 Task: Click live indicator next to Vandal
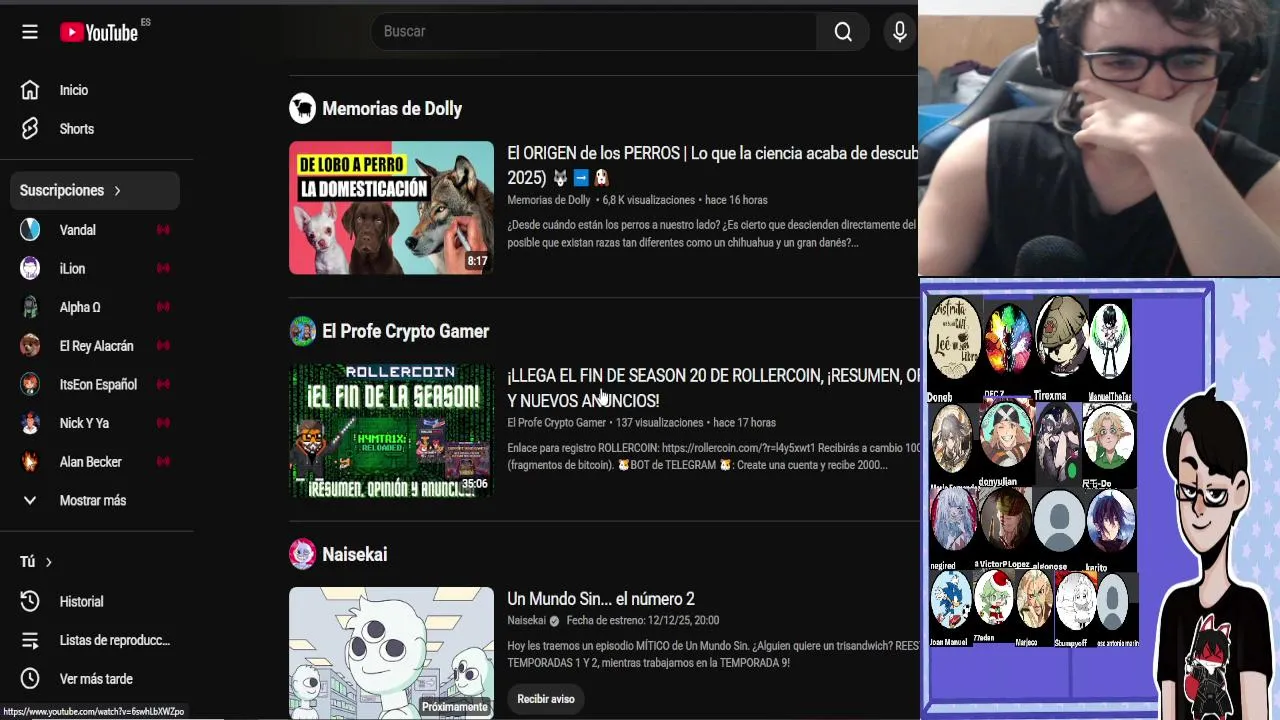pos(163,230)
